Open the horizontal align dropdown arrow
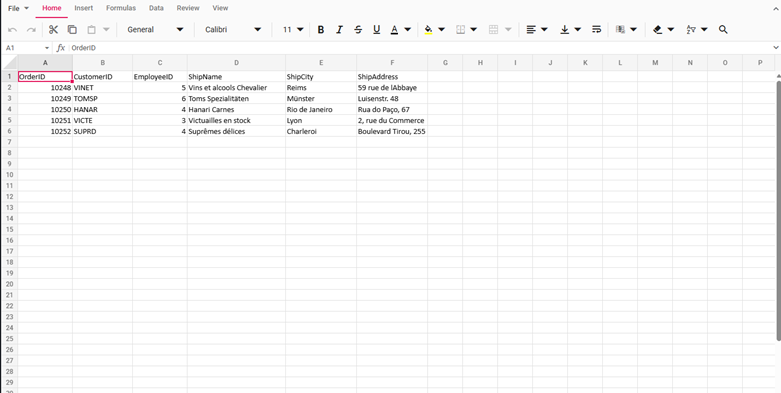This screenshot has width=781, height=393. 544,29
